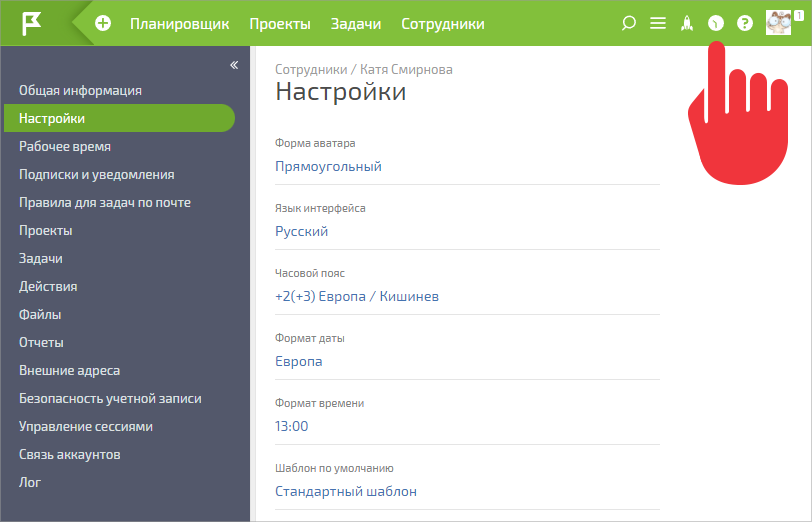Image resolution: width=812 pixels, height=522 pixels.
Task: Click the Настройки page heading
Action: point(340,92)
